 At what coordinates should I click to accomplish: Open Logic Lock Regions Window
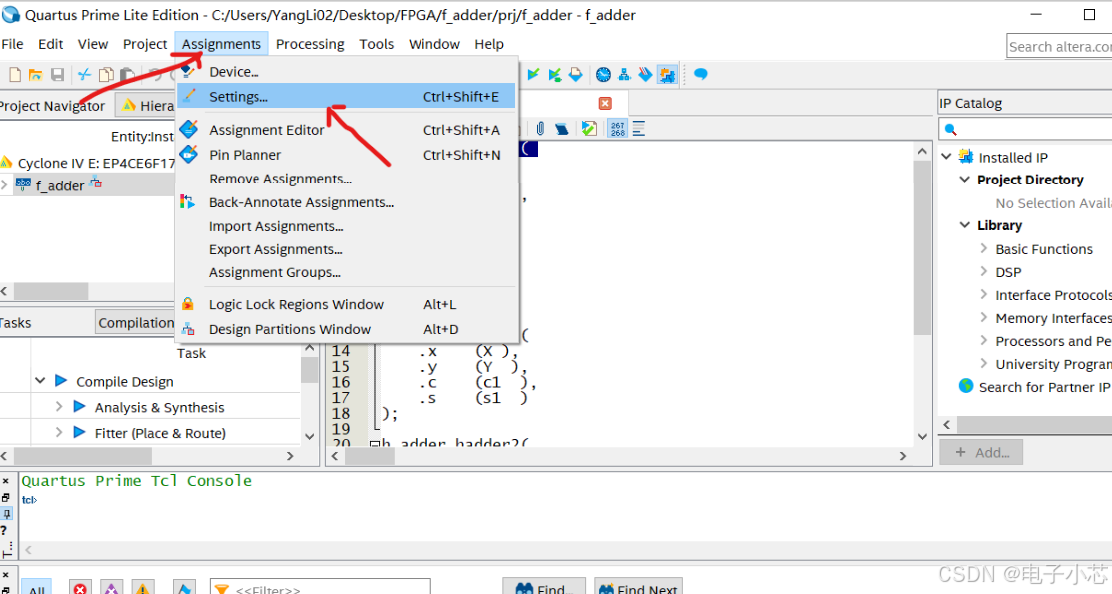coord(347,304)
